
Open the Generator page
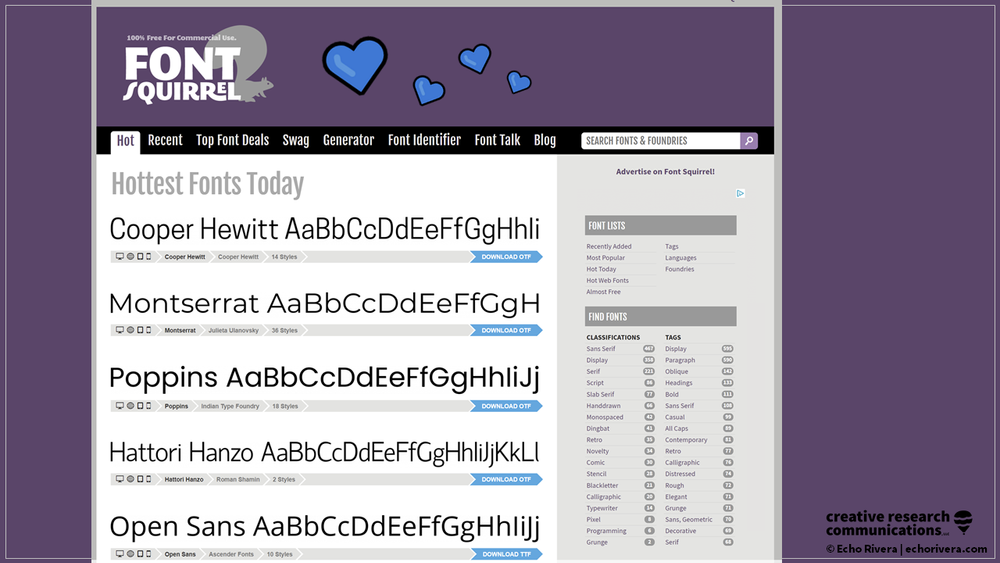point(348,140)
